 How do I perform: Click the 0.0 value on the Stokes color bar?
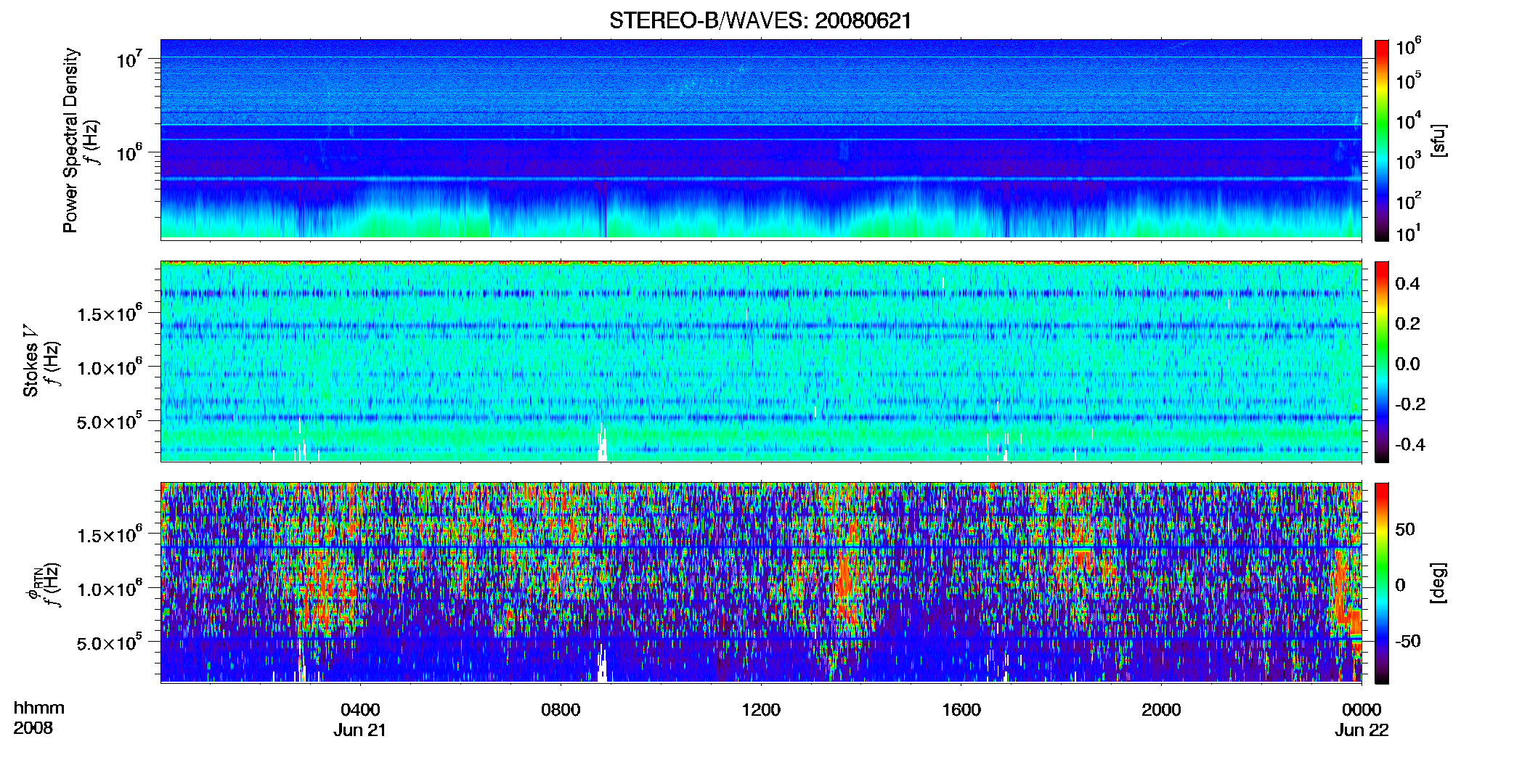(1408, 364)
